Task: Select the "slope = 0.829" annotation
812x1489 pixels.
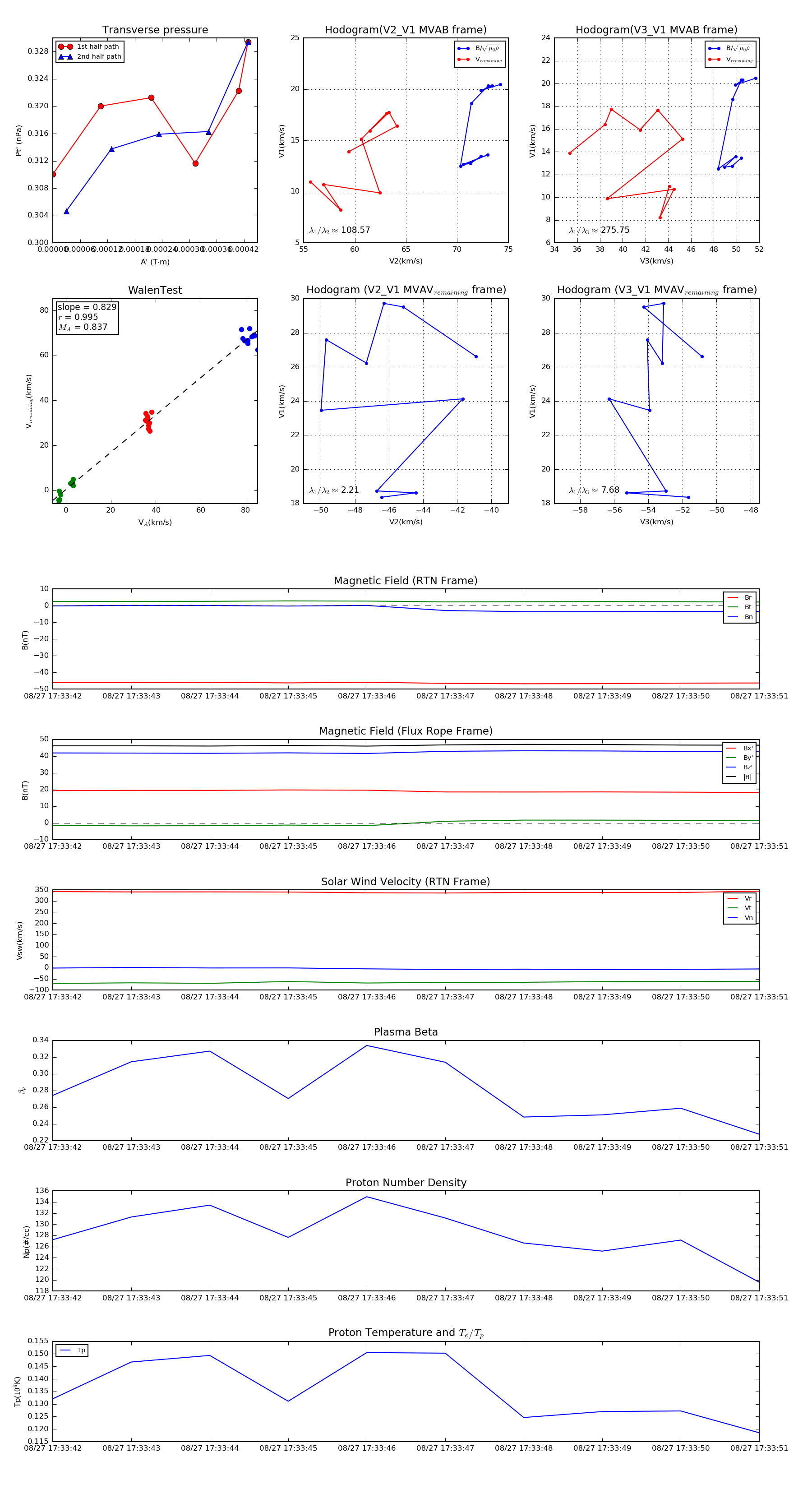Action: point(87,307)
